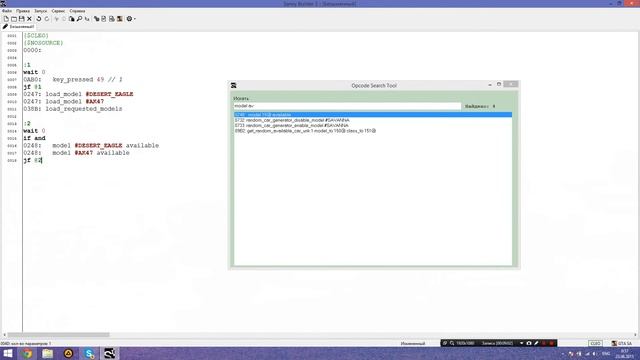Click the volume icon in system tray
Viewport: 640px width, 360px height.
594,354
